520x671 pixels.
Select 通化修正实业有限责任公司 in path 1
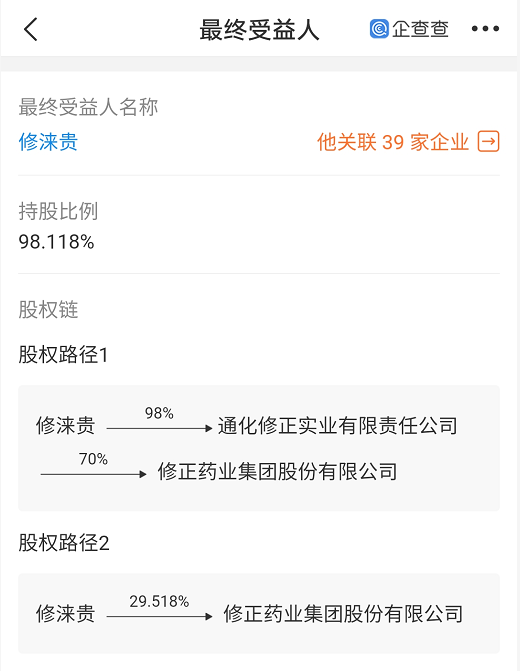(338, 426)
